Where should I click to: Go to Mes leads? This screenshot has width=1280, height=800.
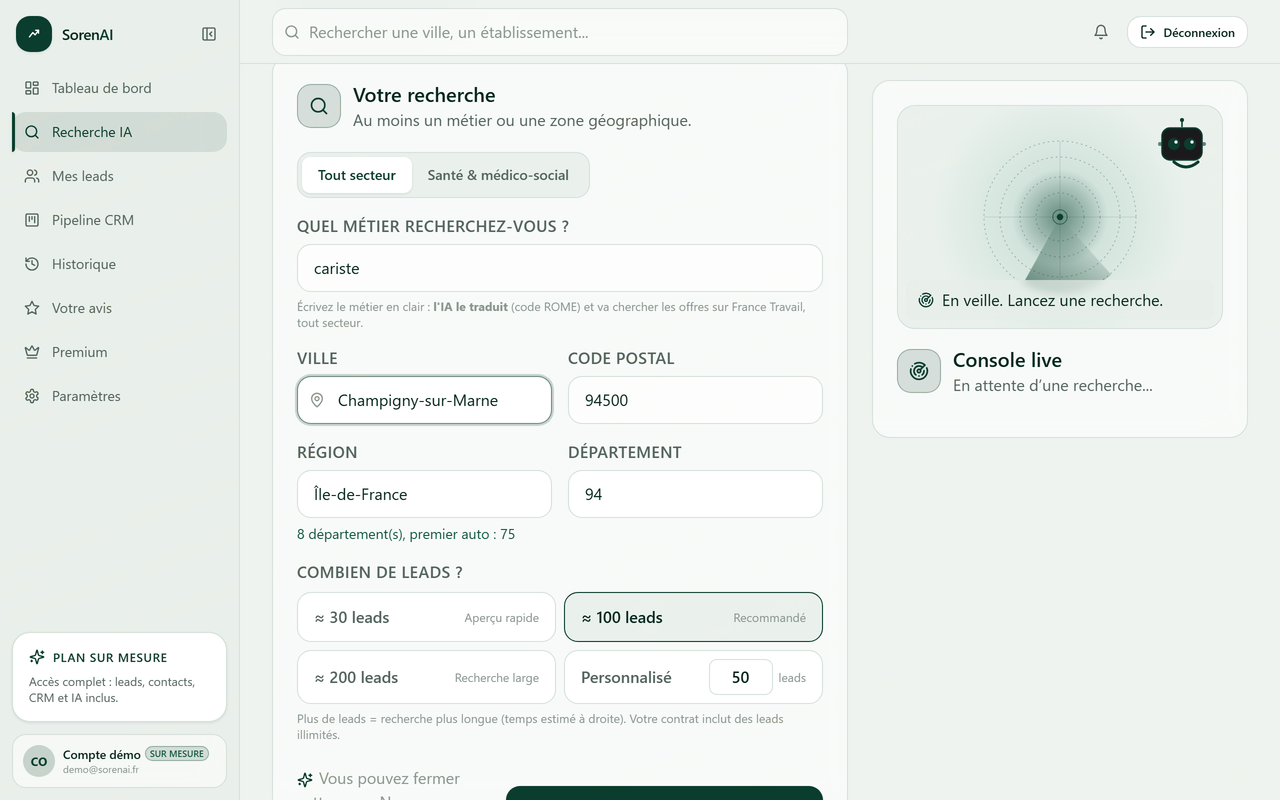coord(120,176)
